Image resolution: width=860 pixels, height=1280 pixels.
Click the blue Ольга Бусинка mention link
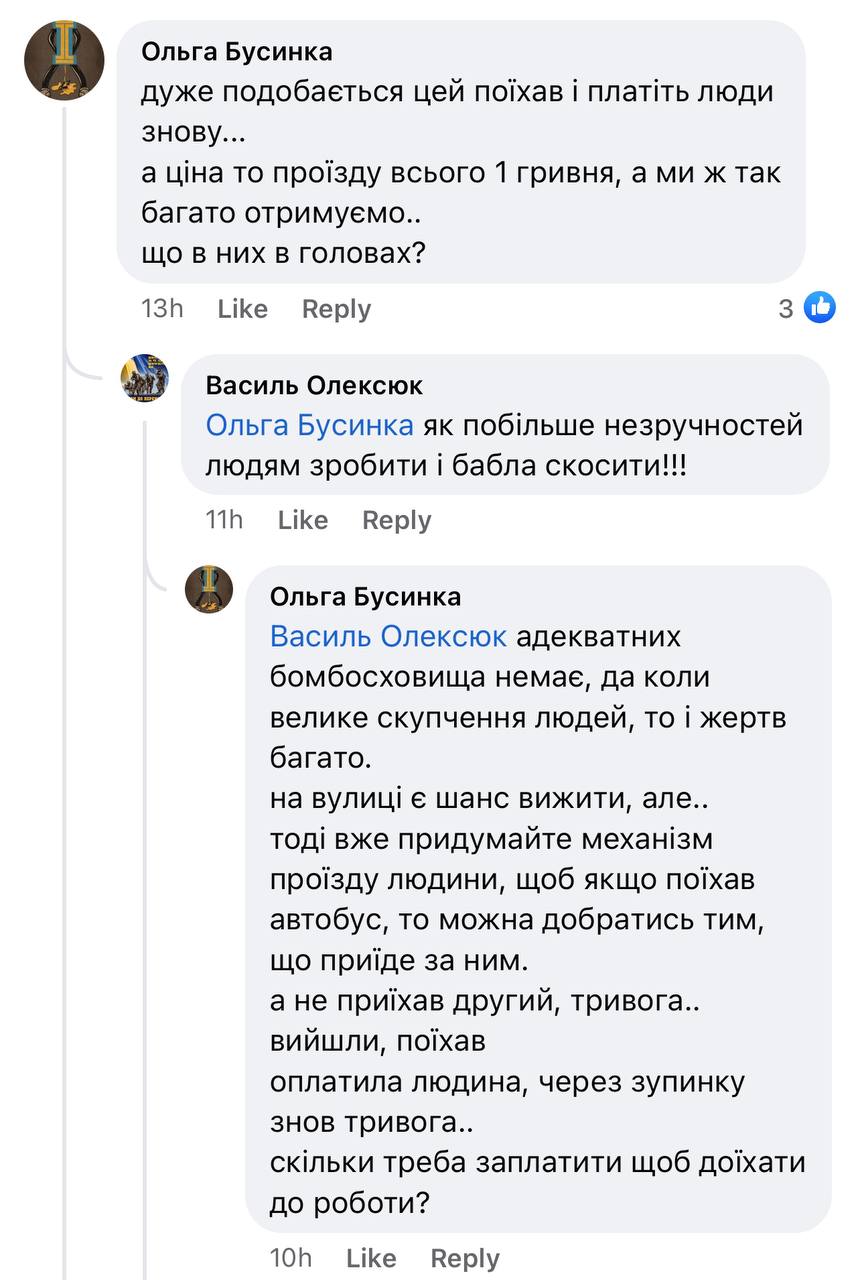pos(309,425)
